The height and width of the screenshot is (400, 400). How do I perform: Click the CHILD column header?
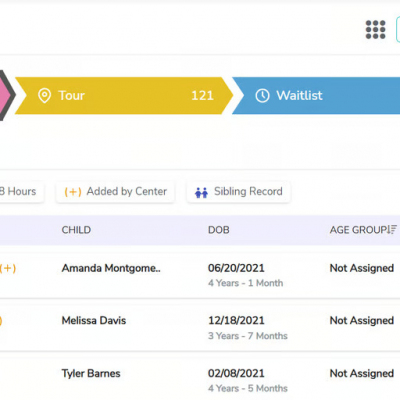coord(76,230)
